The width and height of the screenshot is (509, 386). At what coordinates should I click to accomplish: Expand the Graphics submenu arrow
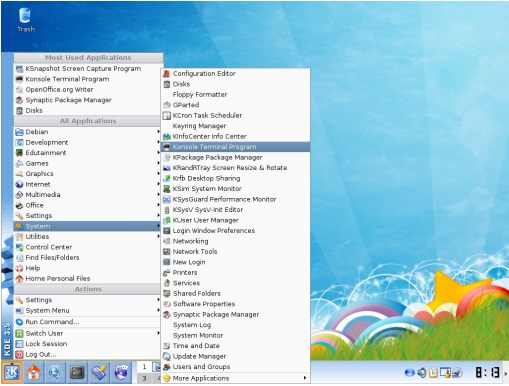click(x=158, y=173)
